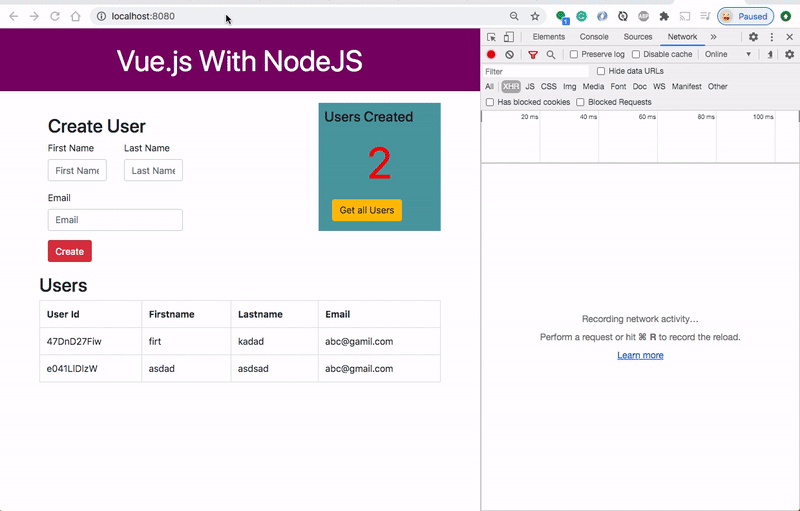Image resolution: width=800 pixels, height=511 pixels.
Task: Open DevTools three-dot menu
Action: pos(771,37)
